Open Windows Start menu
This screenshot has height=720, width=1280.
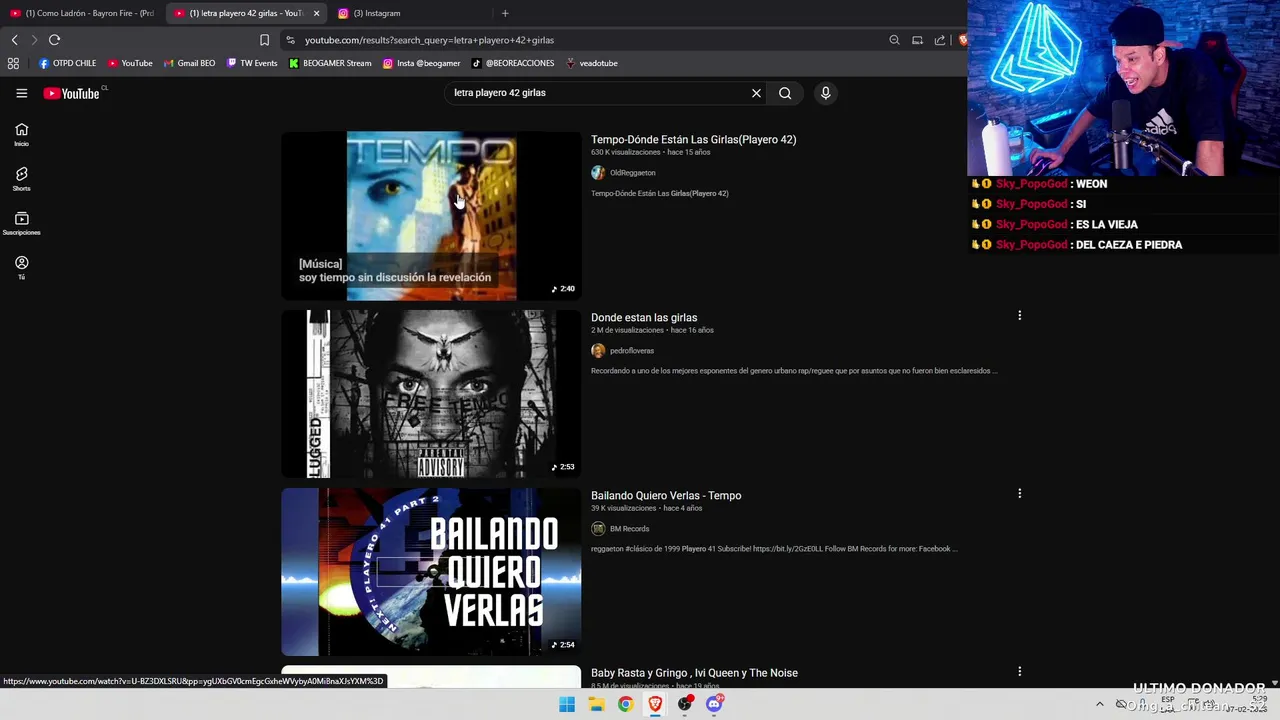click(567, 705)
